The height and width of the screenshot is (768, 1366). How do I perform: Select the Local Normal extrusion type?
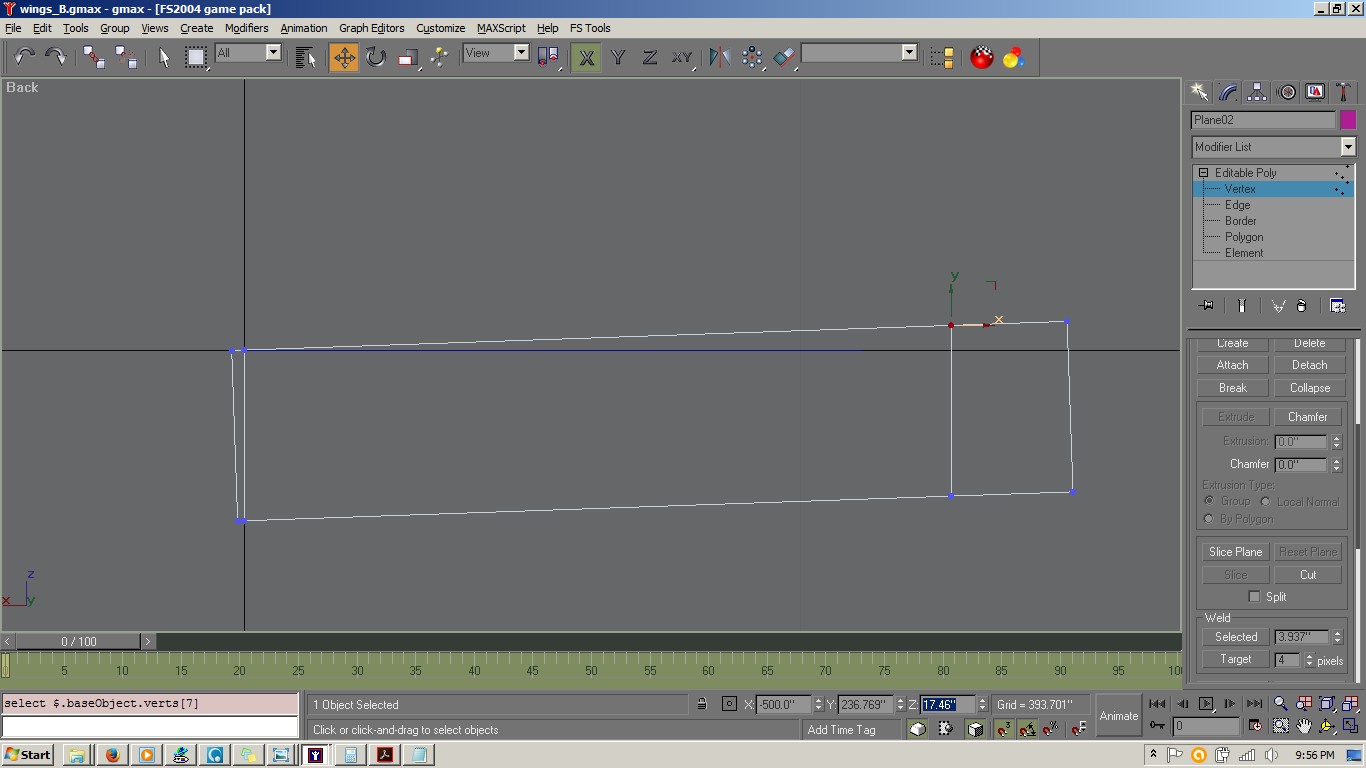pyautogui.click(x=1265, y=501)
